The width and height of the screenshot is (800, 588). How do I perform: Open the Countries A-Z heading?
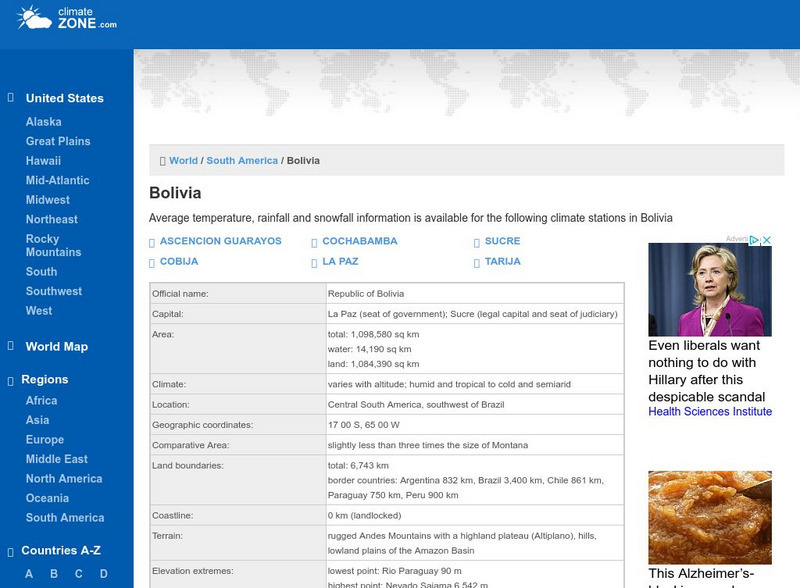click(61, 550)
